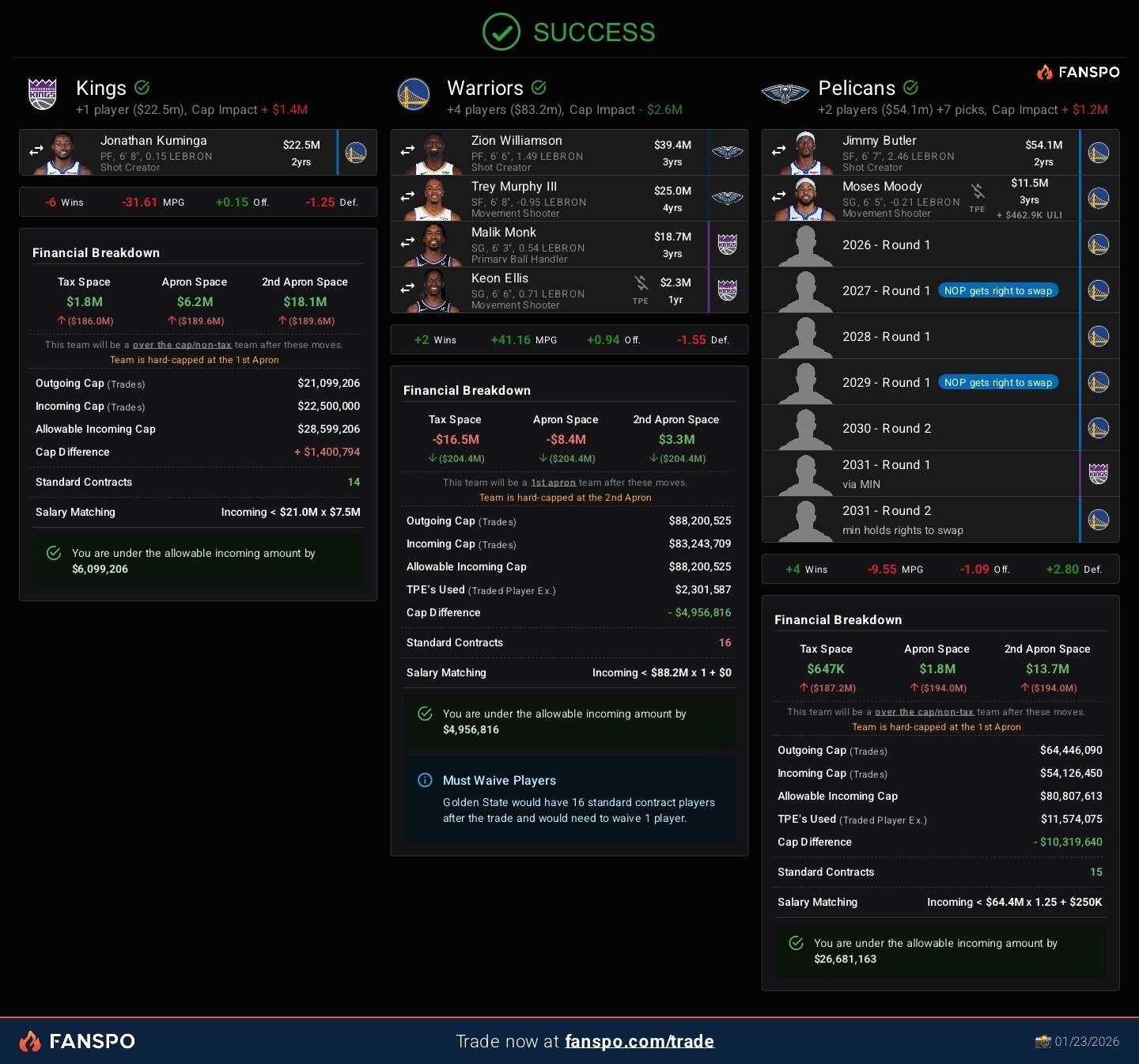Screen dimensions: 1139x1064
Task: Click the Kings 'over the cap/non-tax' link
Action: click(182, 345)
